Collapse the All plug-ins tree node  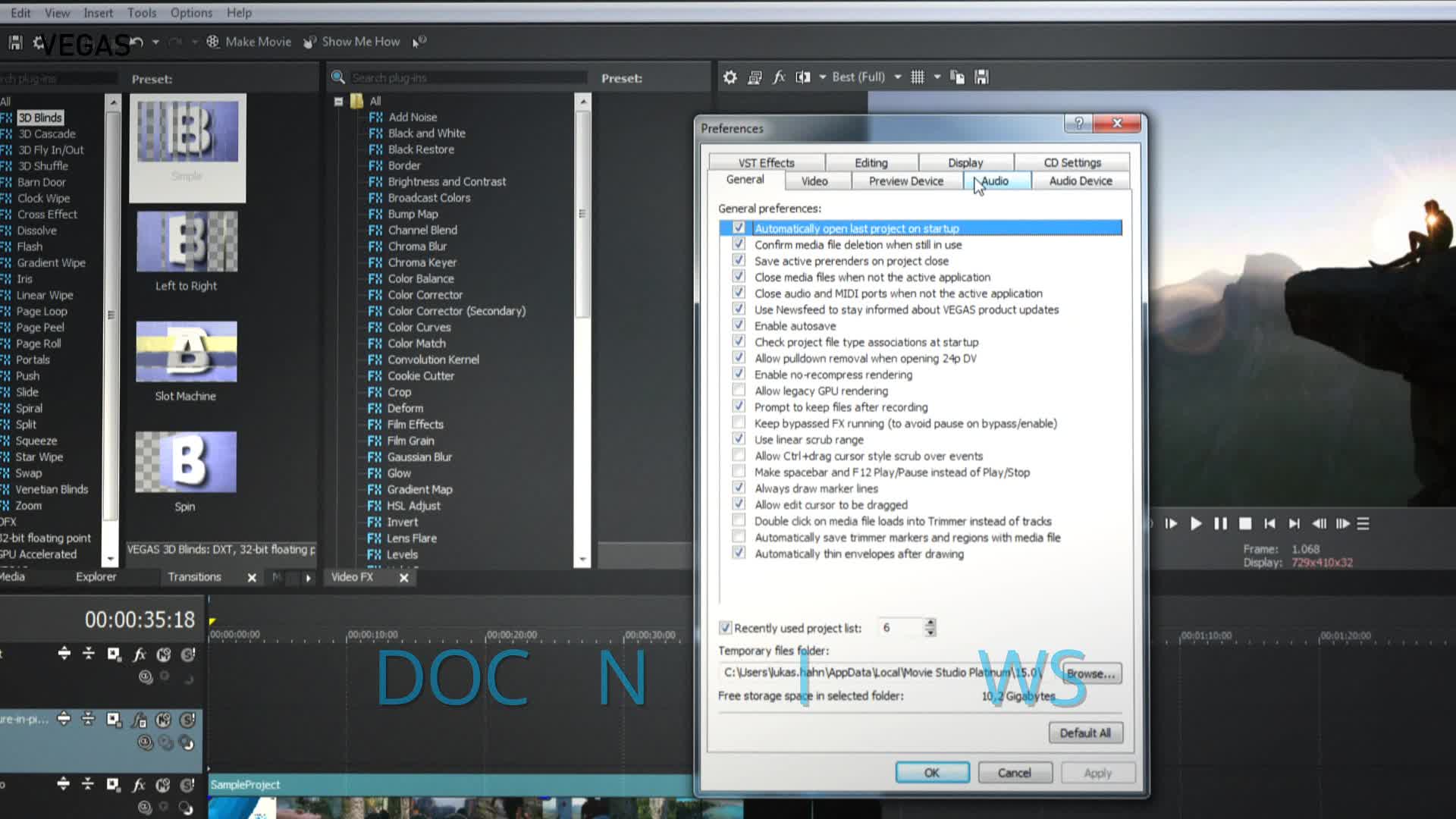point(339,101)
